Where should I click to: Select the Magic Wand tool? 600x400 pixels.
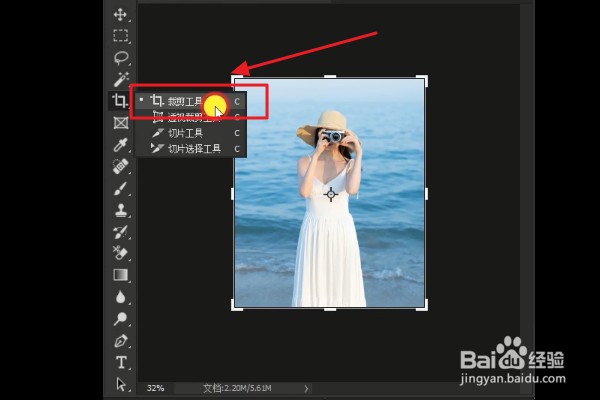(121, 79)
